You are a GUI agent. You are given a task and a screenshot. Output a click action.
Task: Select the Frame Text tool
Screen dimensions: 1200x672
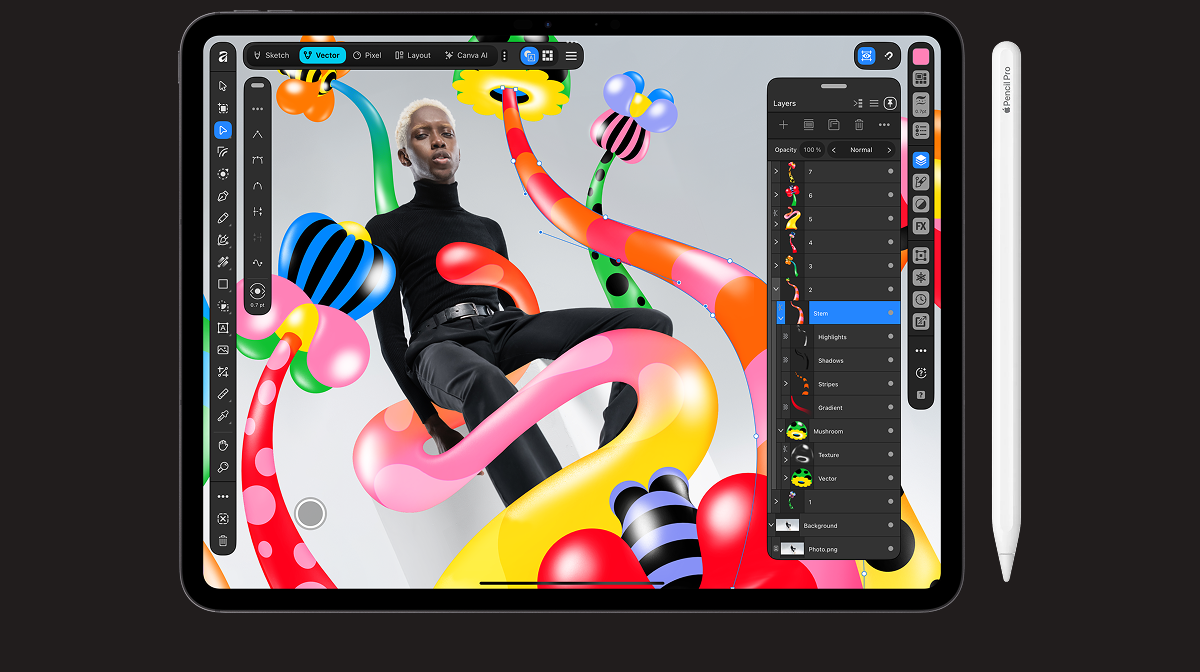click(223, 328)
